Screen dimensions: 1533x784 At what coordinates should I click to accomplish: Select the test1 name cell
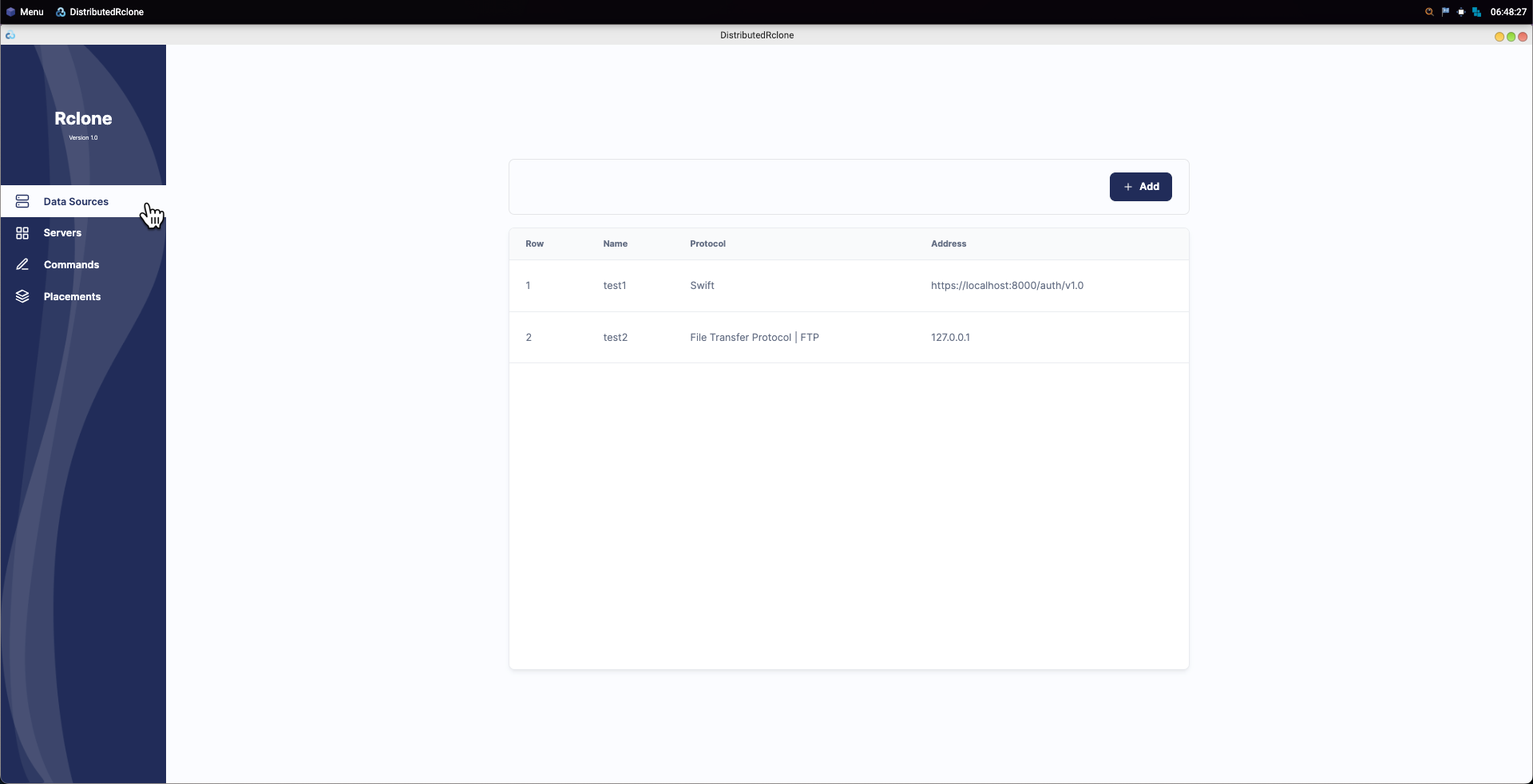[x=615, y=286]
